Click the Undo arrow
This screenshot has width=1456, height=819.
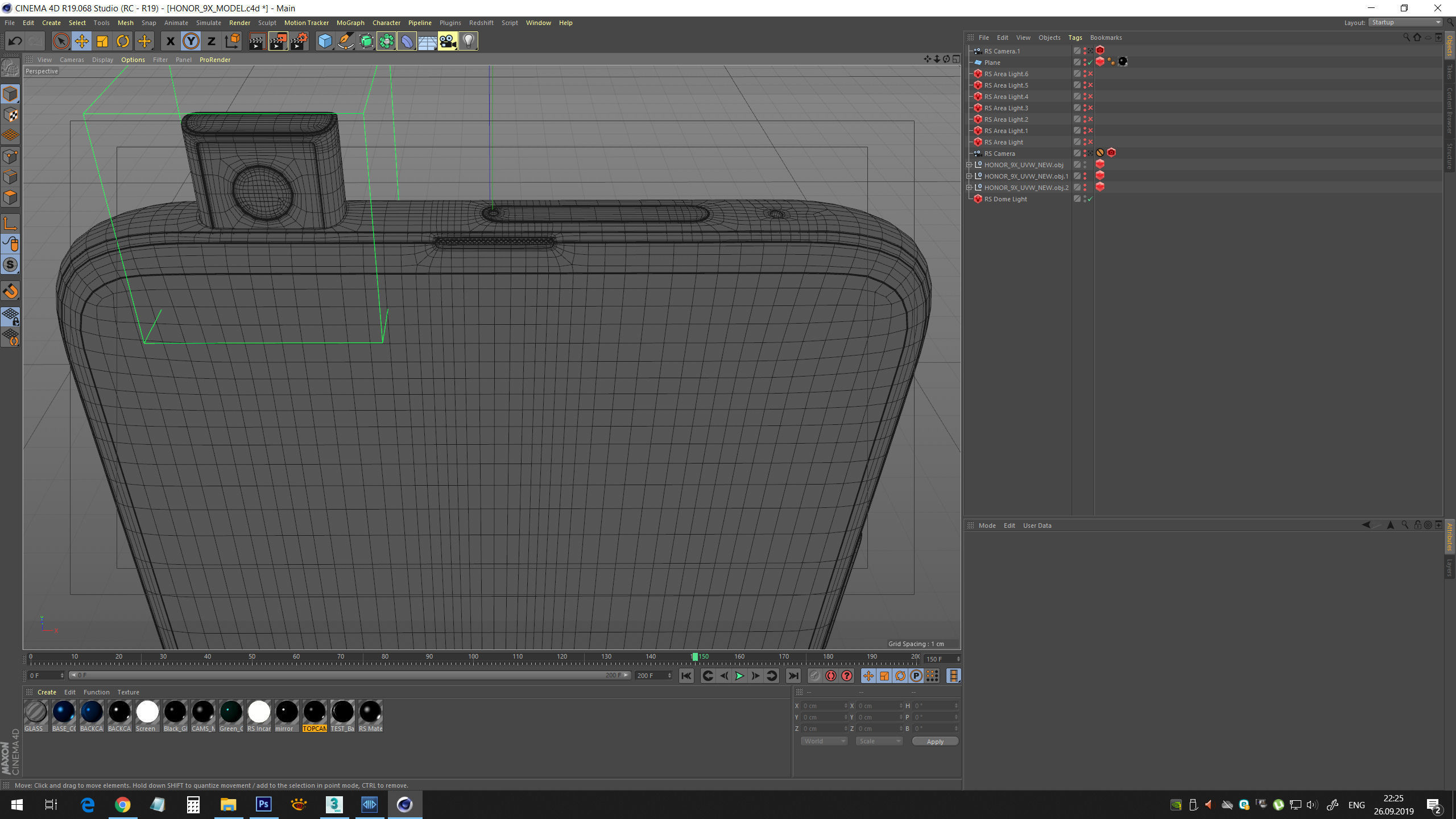pyautogui.click(x=15, y=41)
